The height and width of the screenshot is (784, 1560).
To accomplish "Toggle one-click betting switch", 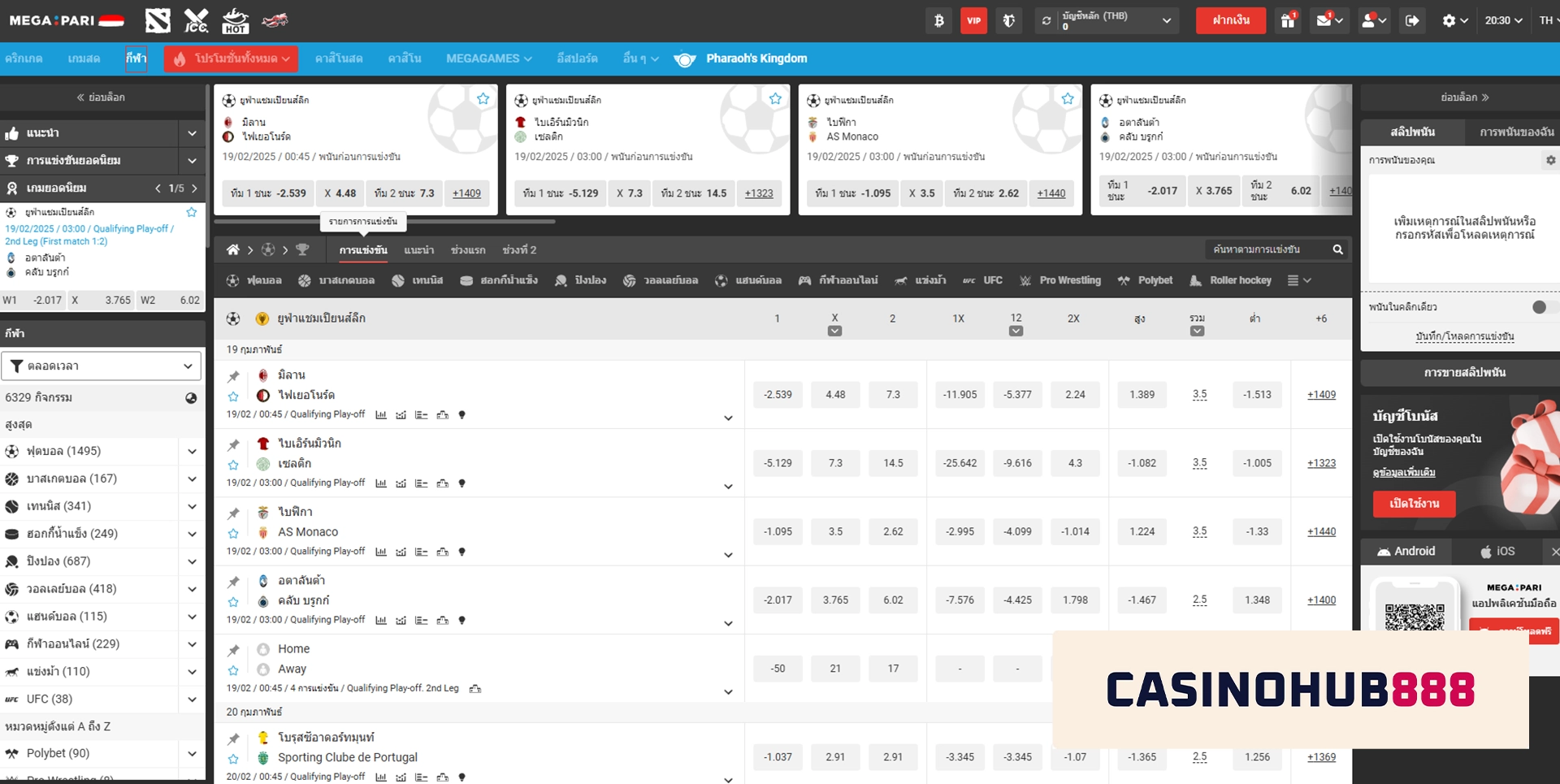I will 1543,307.
